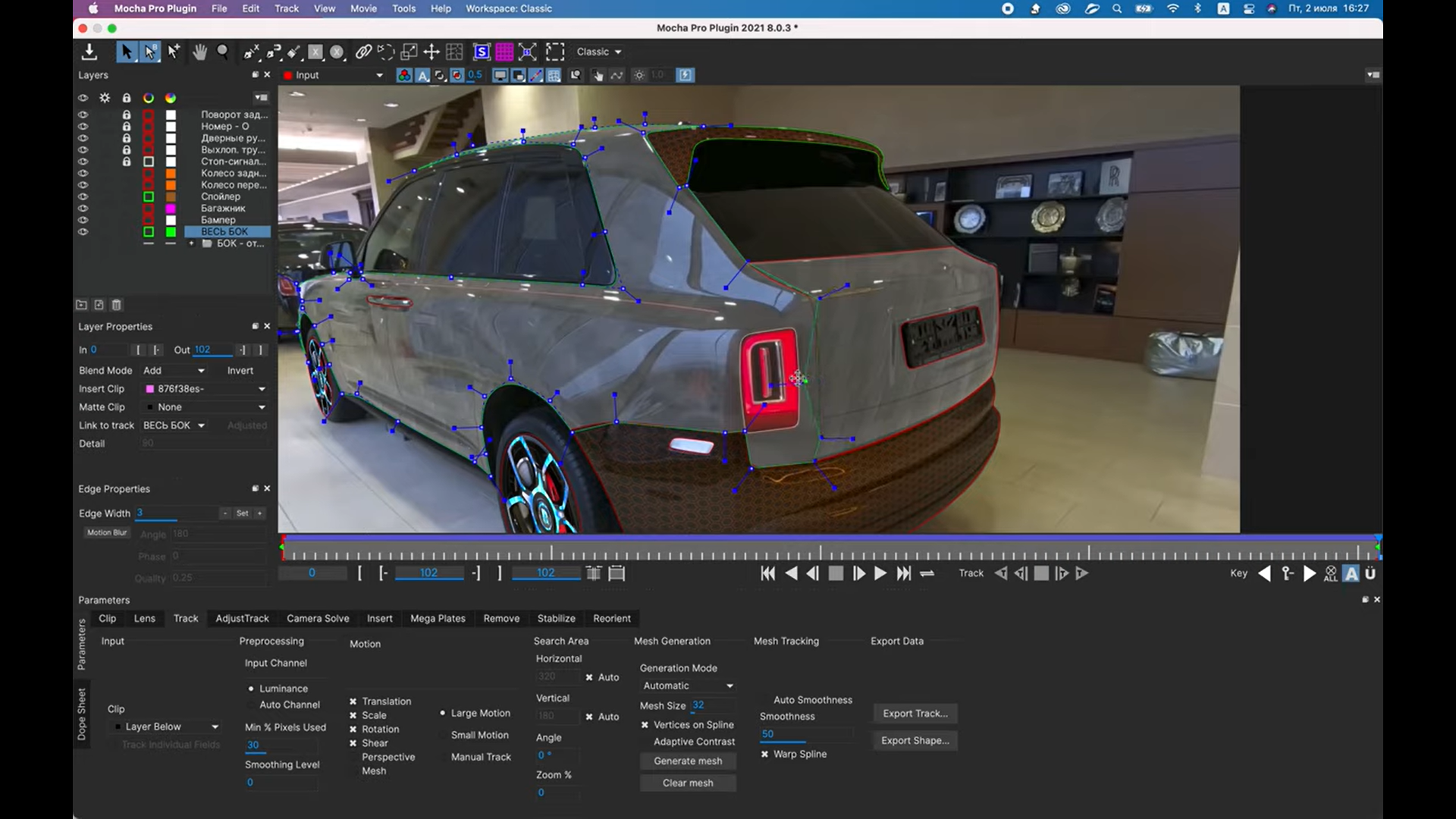Toggle the magenta Show Planar Grid icon
This screenshot has height=819, width=1456.
click(x=504, y=52)
